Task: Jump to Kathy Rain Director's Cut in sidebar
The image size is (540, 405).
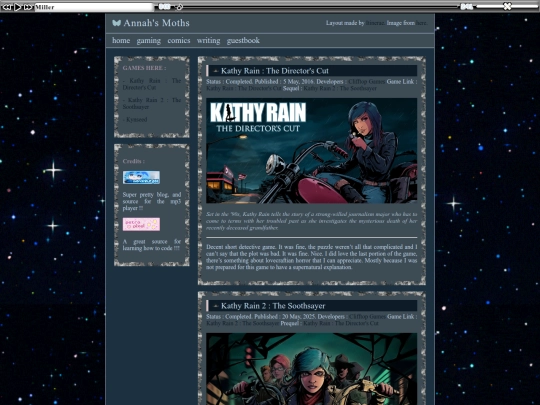Action: tap(152, 84)
